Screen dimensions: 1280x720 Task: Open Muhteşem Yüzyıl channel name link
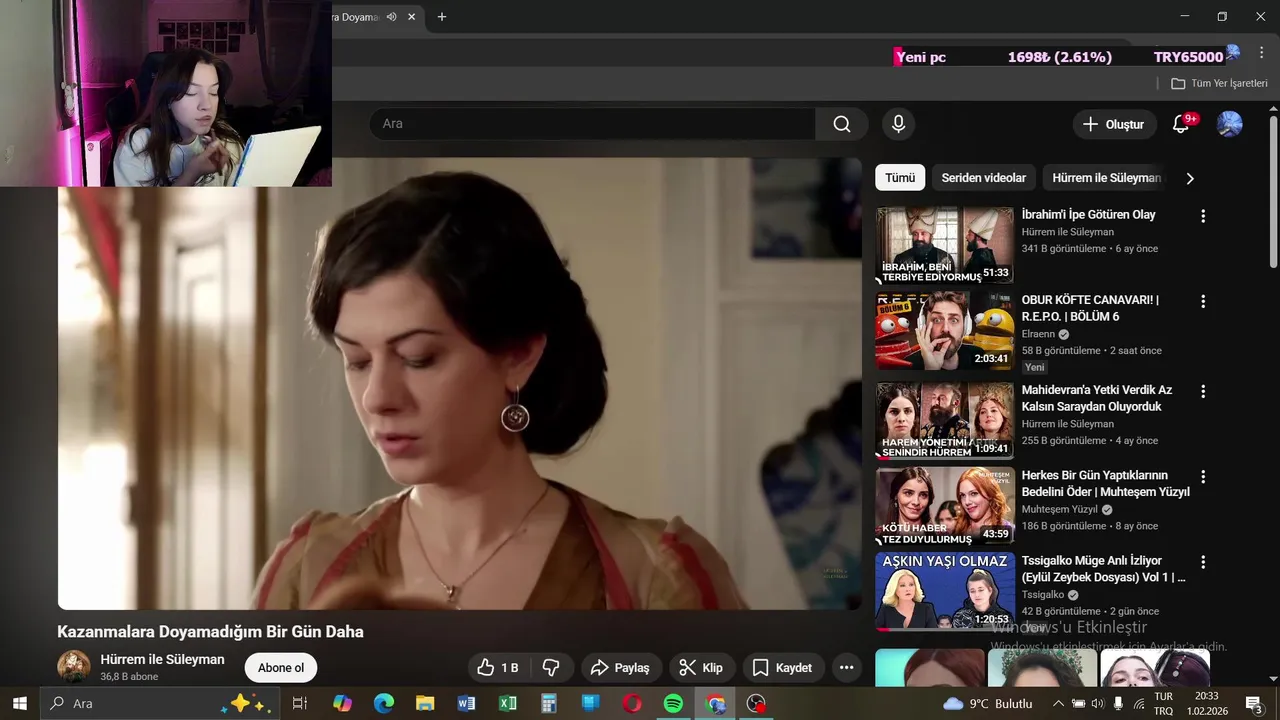tap(1059, 509)
